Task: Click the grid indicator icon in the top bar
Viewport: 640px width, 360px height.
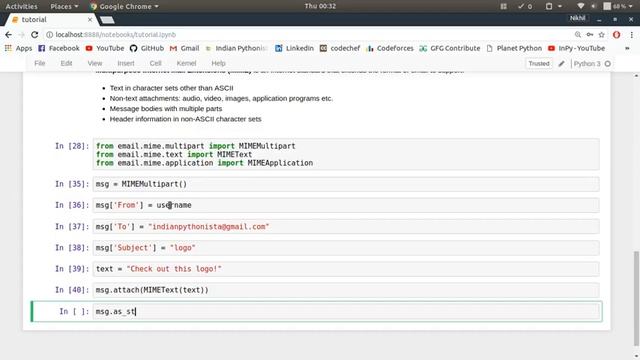Action: (x=504, y=6)
